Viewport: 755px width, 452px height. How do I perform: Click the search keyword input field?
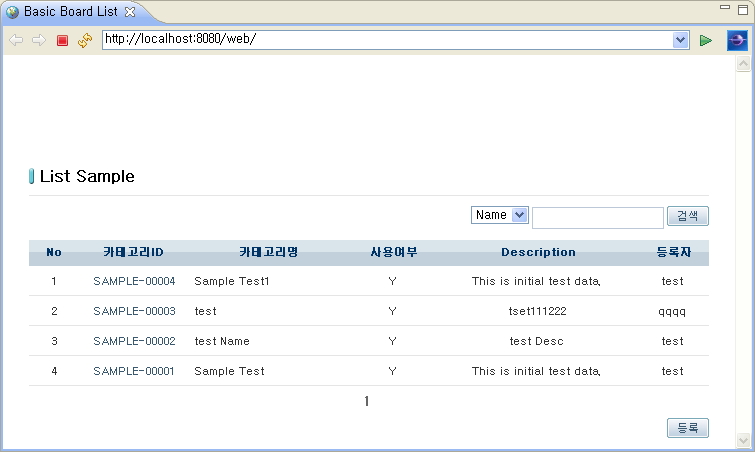coord(598,218)
